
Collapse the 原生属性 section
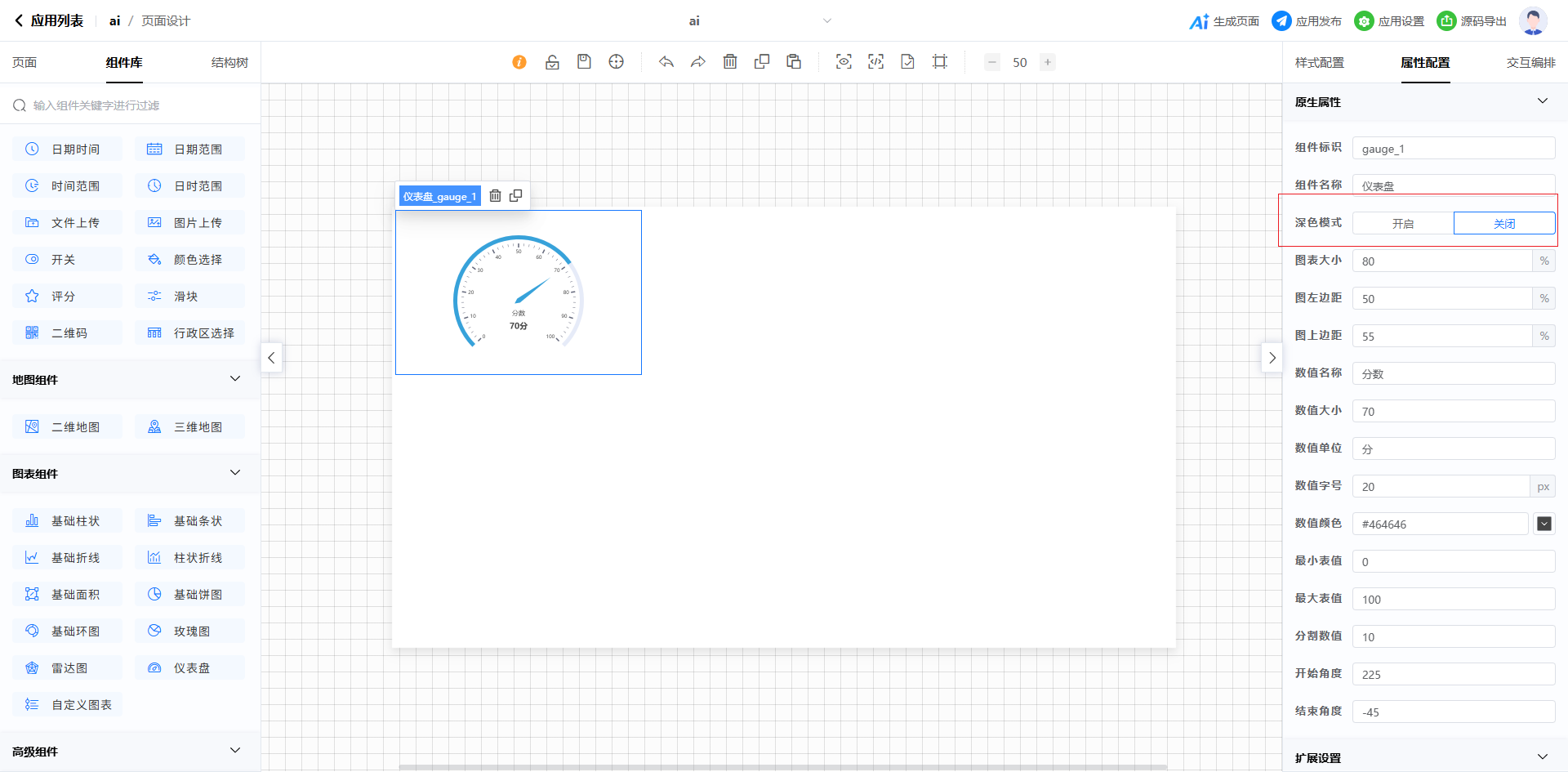[x=1542, y=101]
